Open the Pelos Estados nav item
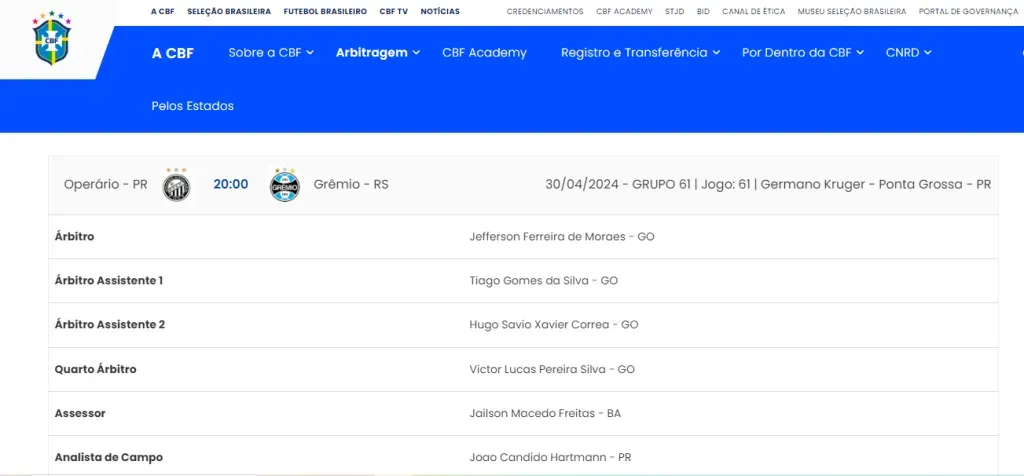The height and width of the screenshot is (476, 1024). click(193, 106)
